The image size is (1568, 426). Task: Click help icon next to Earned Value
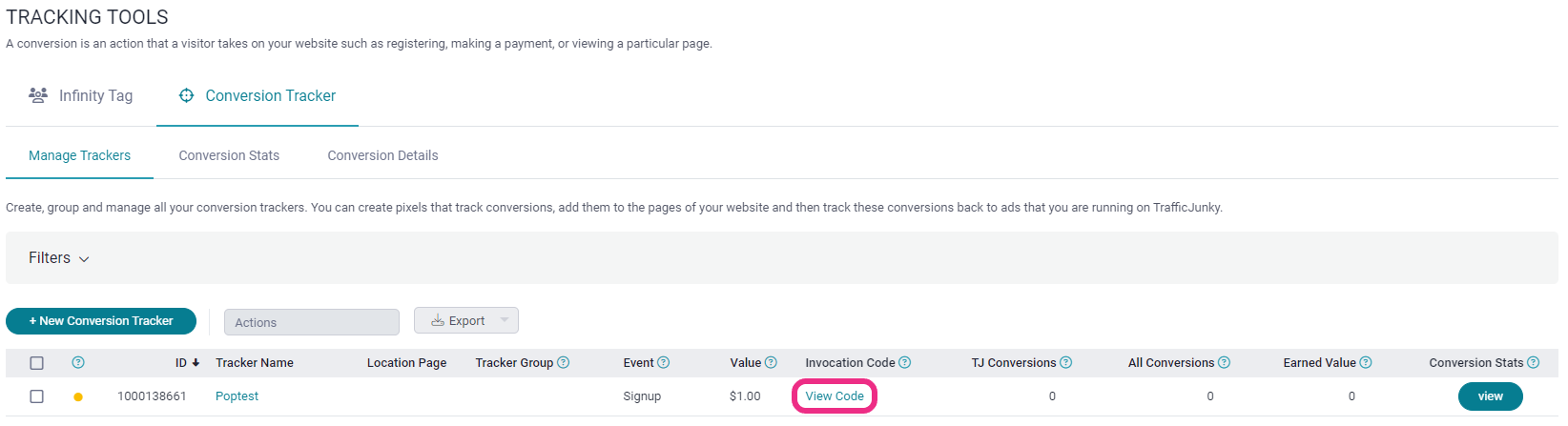(1366, 362)
